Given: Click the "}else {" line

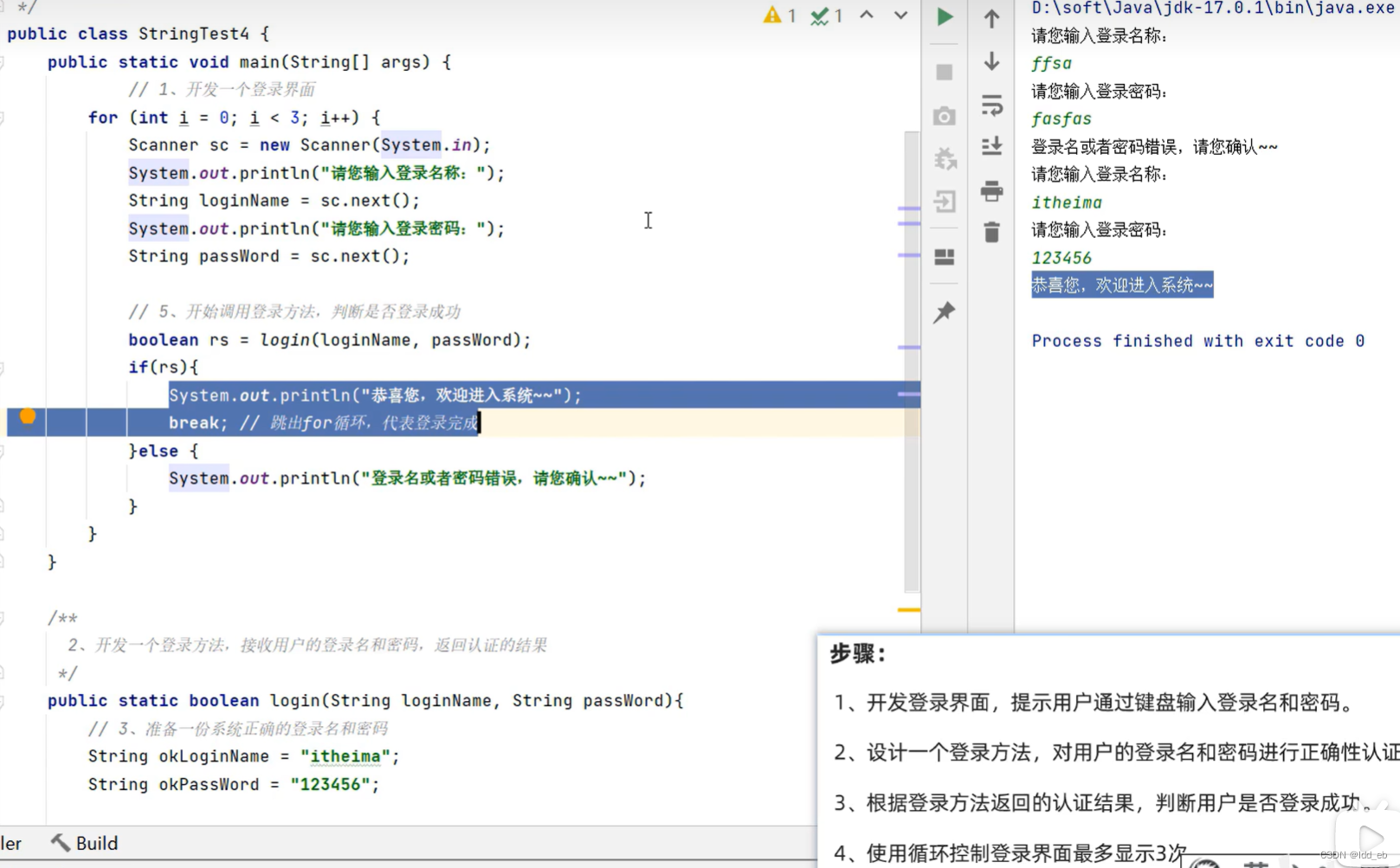Looking at the screenshot, I should [163, 451].
